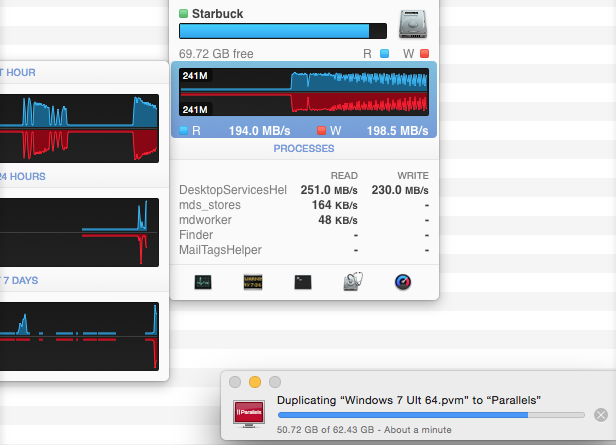Cancel the duplicating operation with X button
Viewport: 616px width, 445px height.
coord(601,415)
